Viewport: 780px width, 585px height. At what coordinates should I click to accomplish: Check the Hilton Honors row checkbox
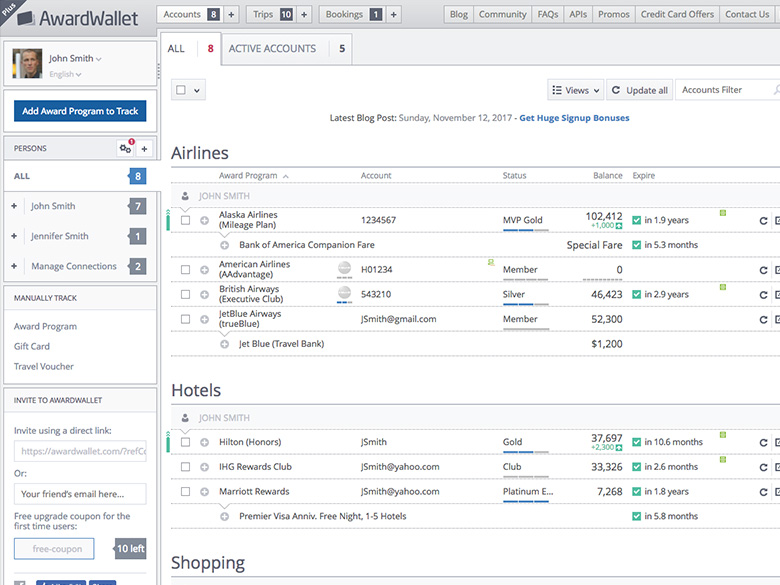186,442
